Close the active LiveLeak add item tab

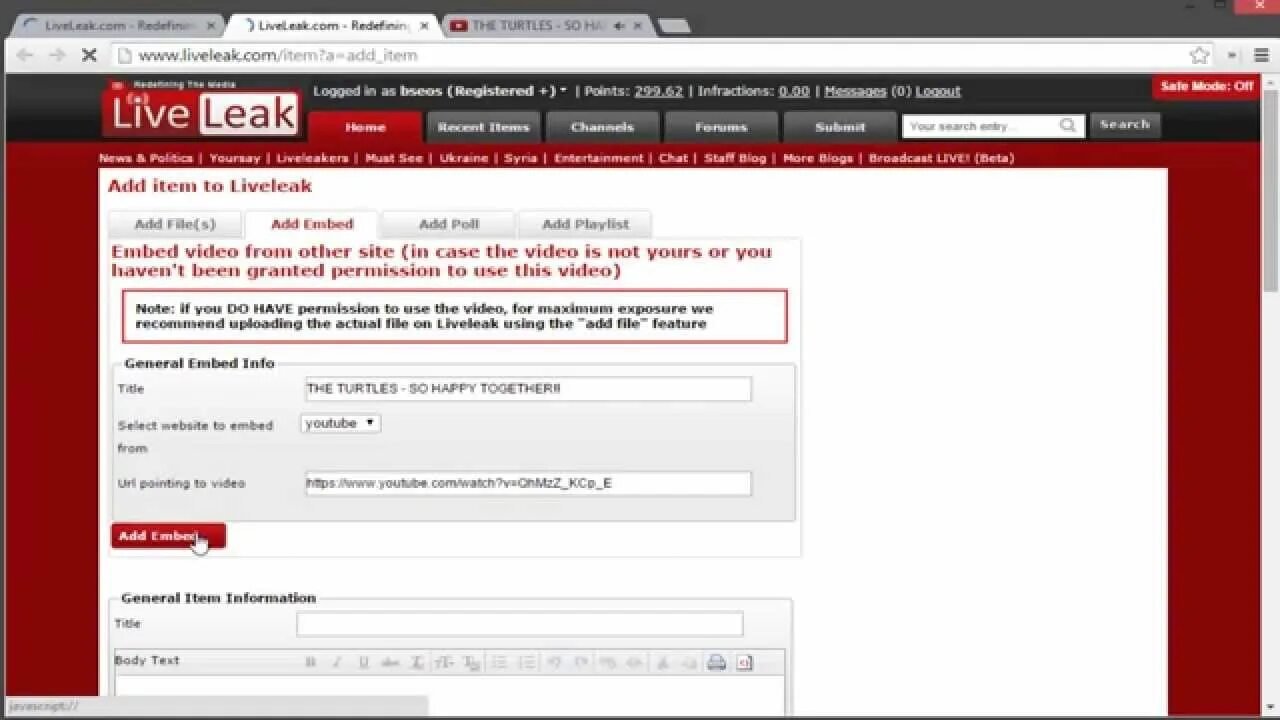425,26
